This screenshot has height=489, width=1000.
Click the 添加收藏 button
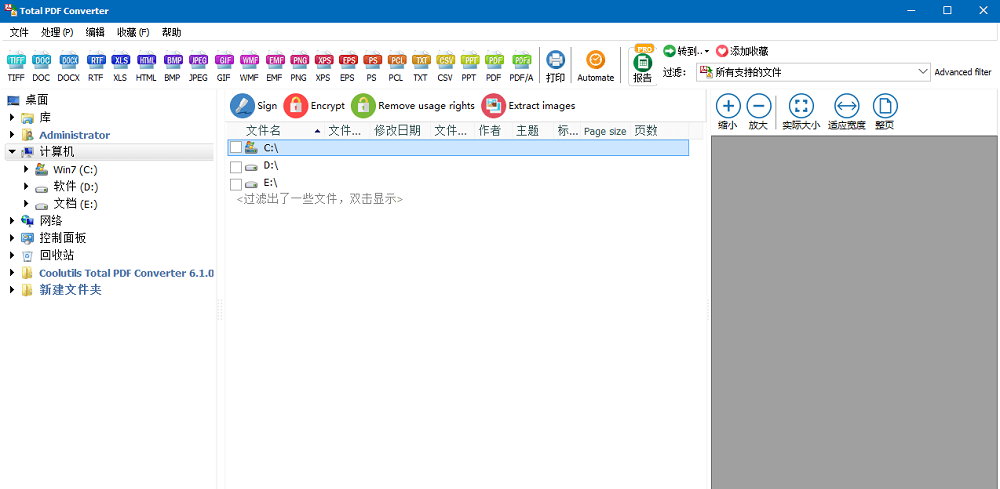[x=741, y=51]
